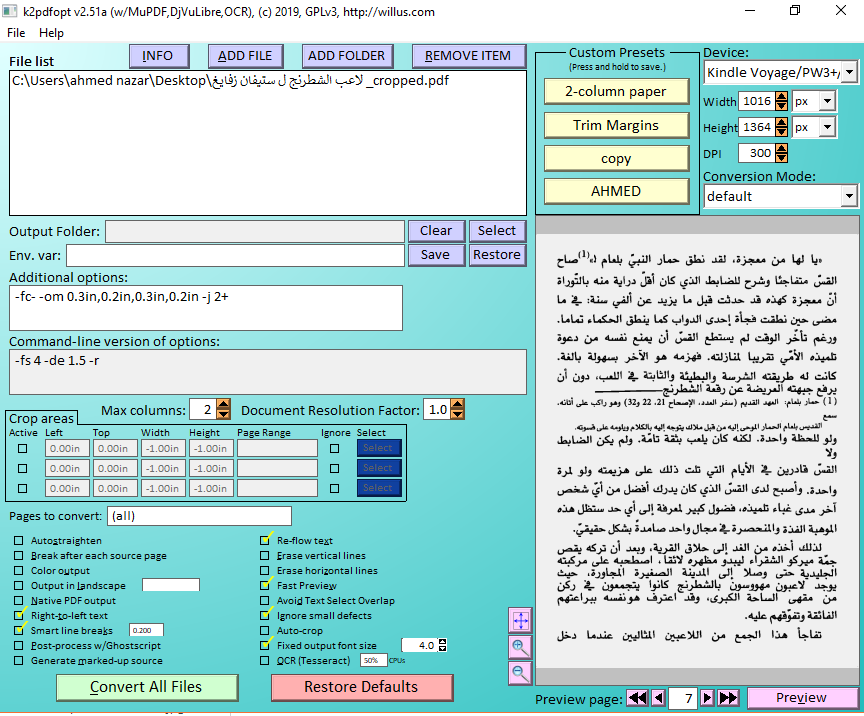Viewport: 864px width, 716px height.
Task: Toggle Ignore for first crop area
Action: point(334,449)
